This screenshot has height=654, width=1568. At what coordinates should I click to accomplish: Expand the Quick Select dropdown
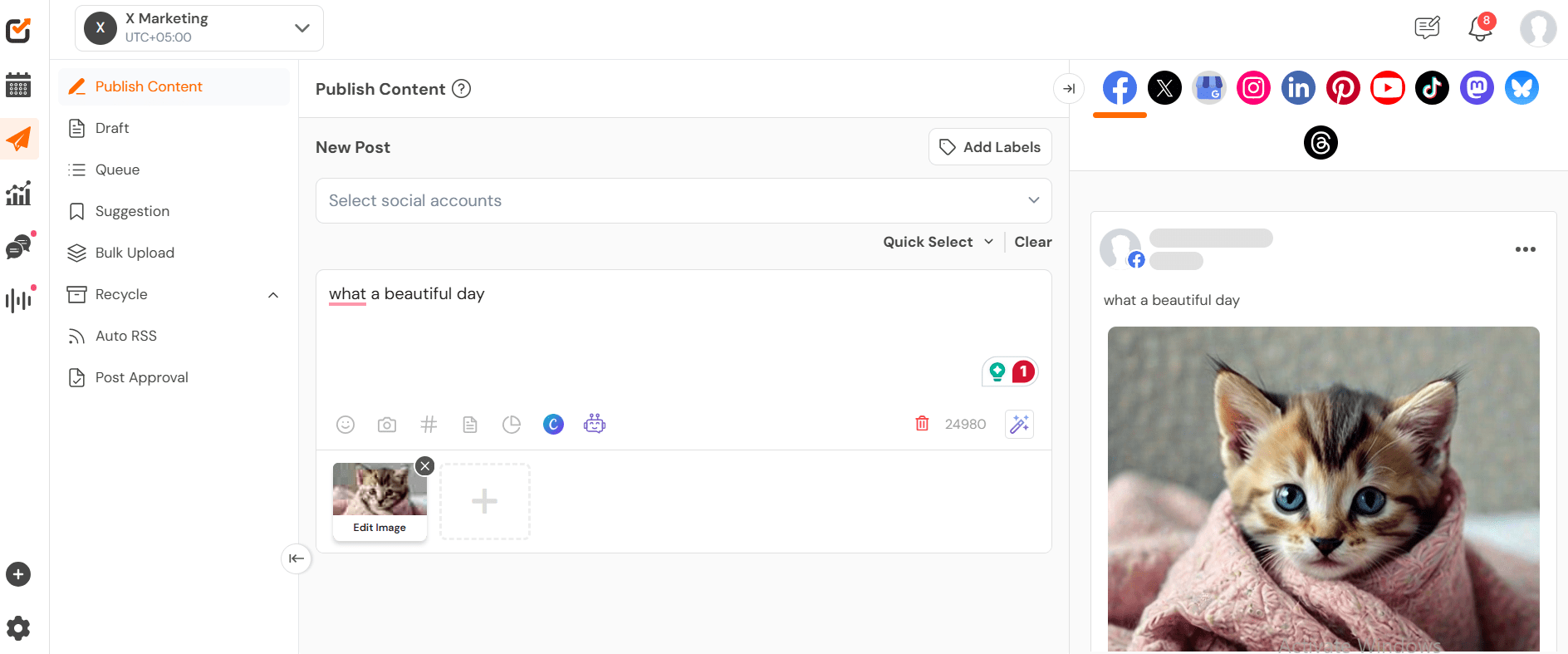(938, 242)
